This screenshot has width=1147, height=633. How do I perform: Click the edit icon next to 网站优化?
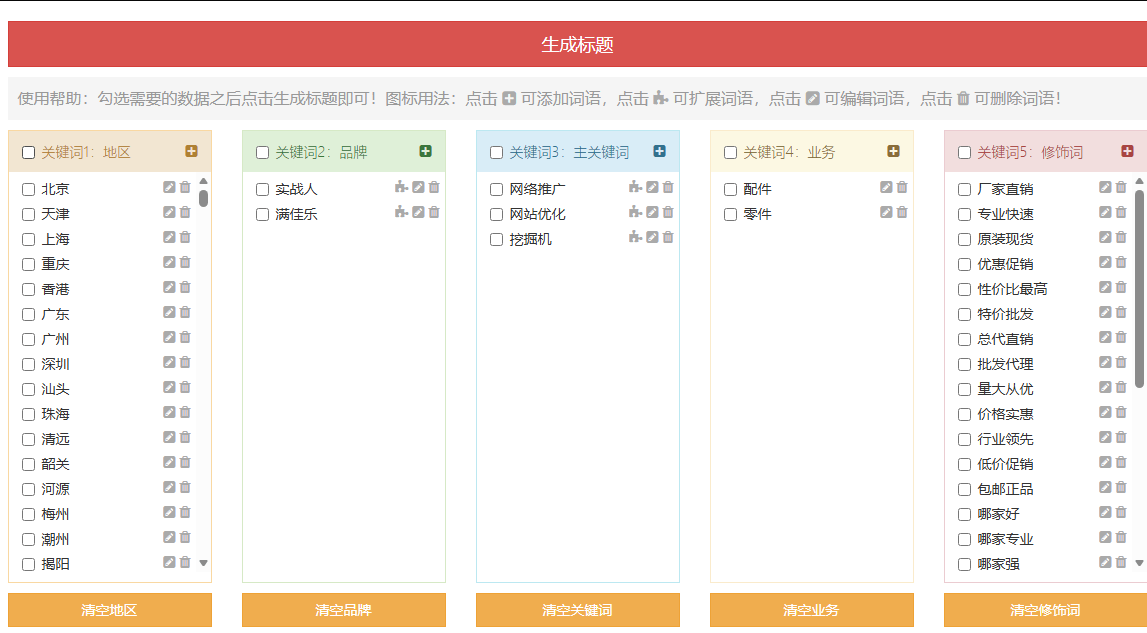point(652,212)
